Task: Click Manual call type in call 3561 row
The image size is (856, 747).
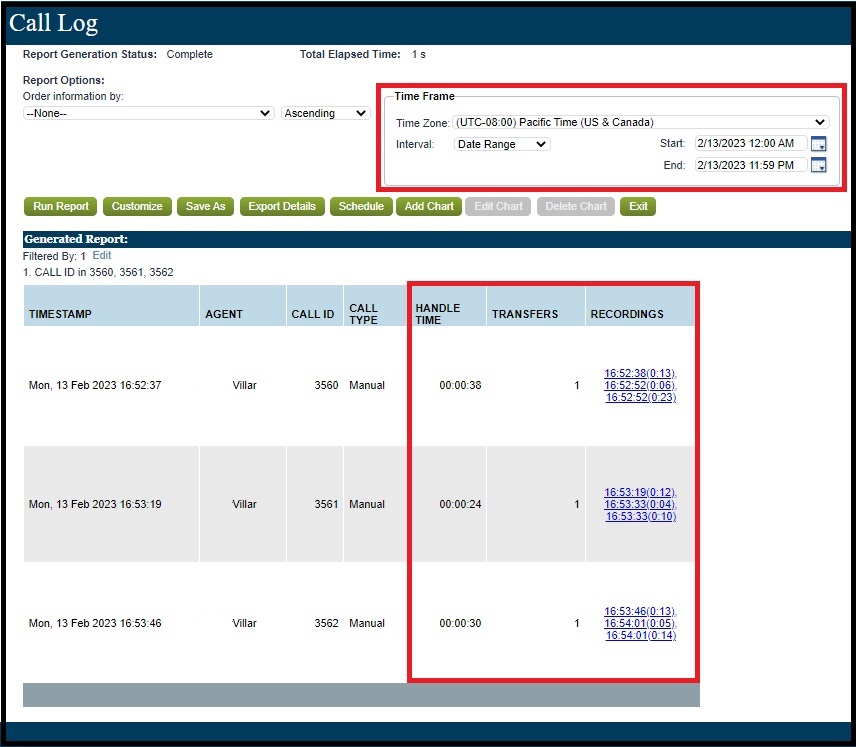Action: [367, 505]
